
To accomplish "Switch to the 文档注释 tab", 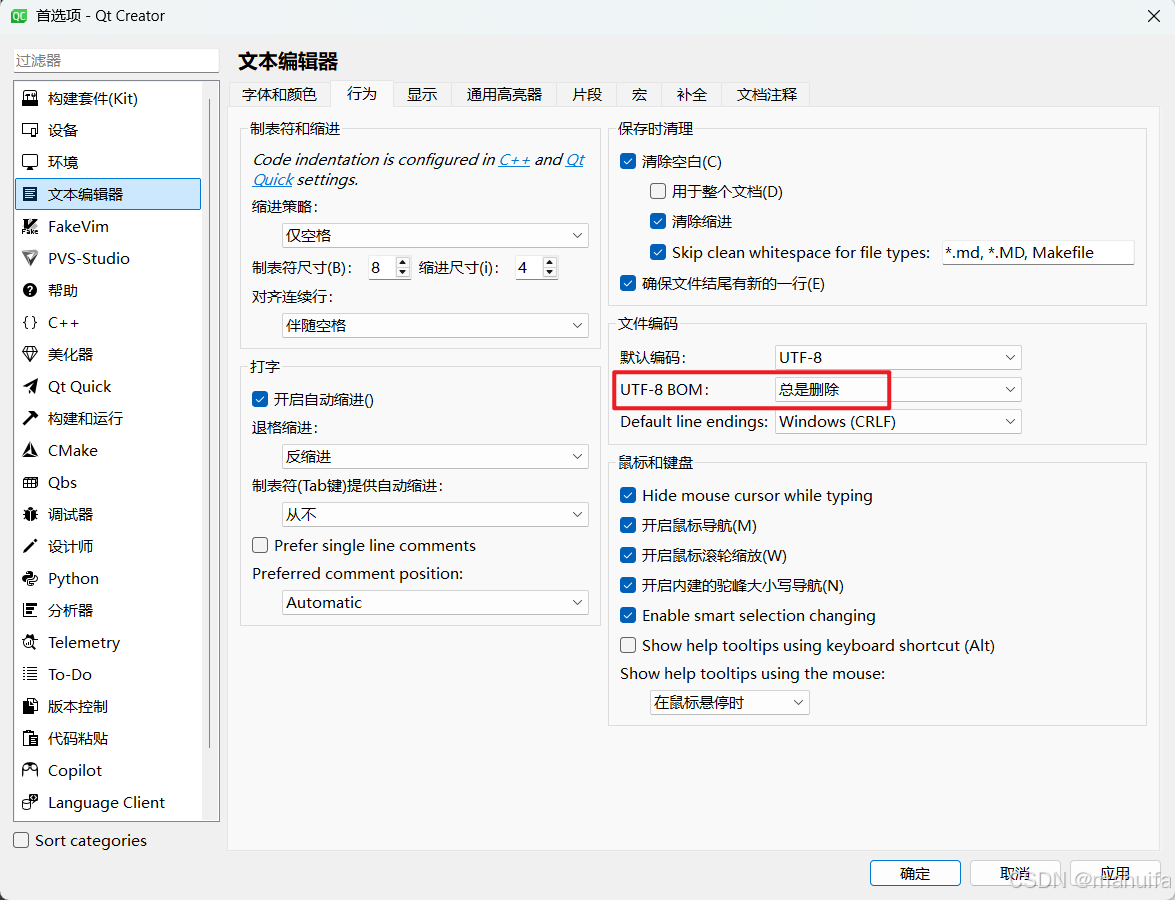I will (x=766, y=94).
